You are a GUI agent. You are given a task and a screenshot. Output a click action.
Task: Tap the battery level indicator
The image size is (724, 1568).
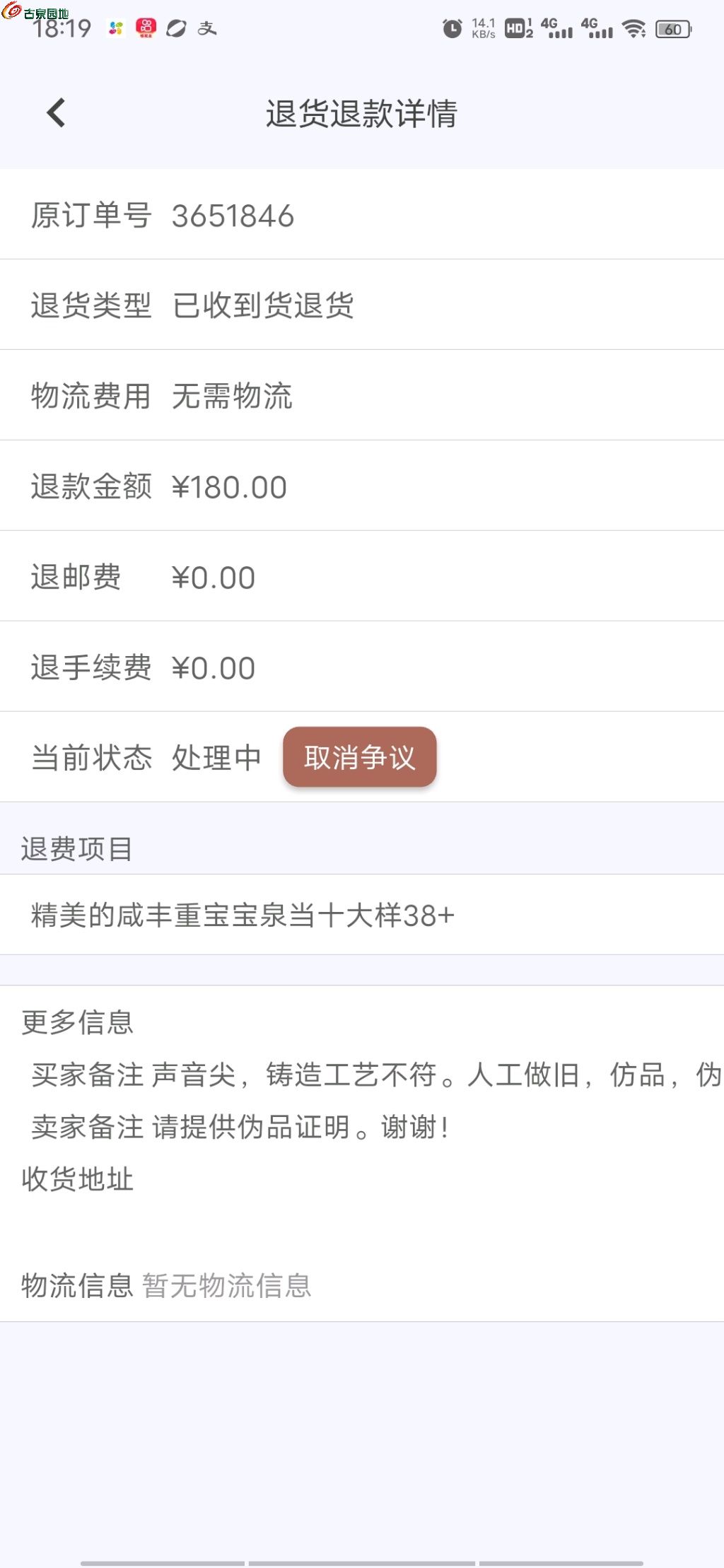[673, 29]
